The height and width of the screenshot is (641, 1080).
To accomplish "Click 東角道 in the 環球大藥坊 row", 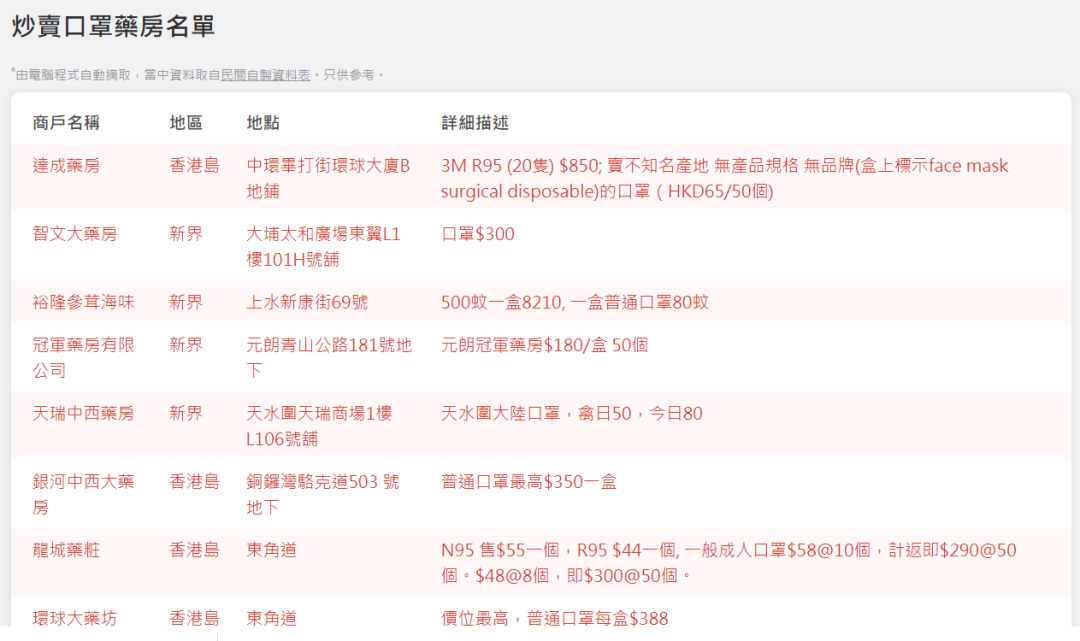I will point(271,618).
